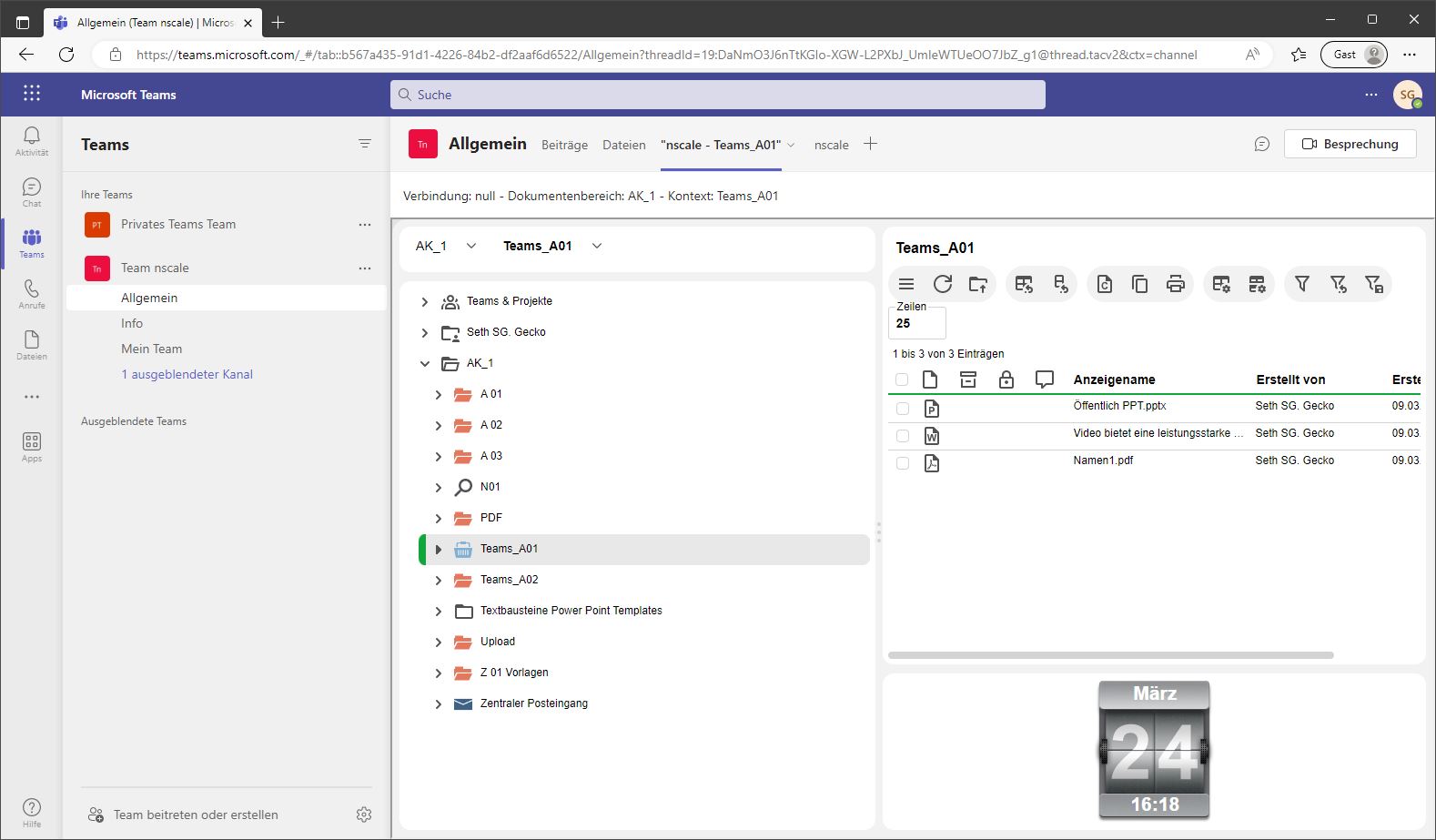Sort by Anzeigename column header

pyautogui.click(x=1114, y=380)
